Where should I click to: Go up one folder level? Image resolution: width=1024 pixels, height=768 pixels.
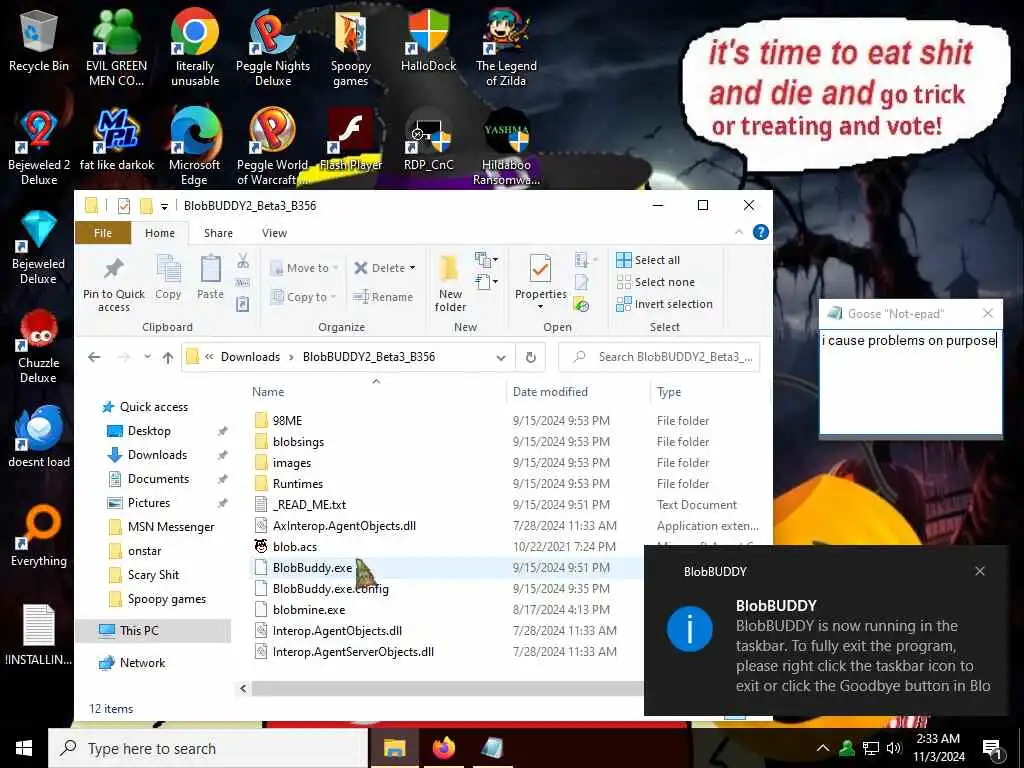pos(168,357)
